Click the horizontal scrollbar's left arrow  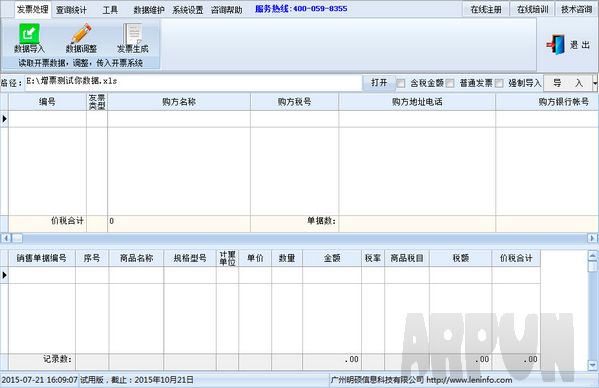pyautogui.click(x=6, y=238)
